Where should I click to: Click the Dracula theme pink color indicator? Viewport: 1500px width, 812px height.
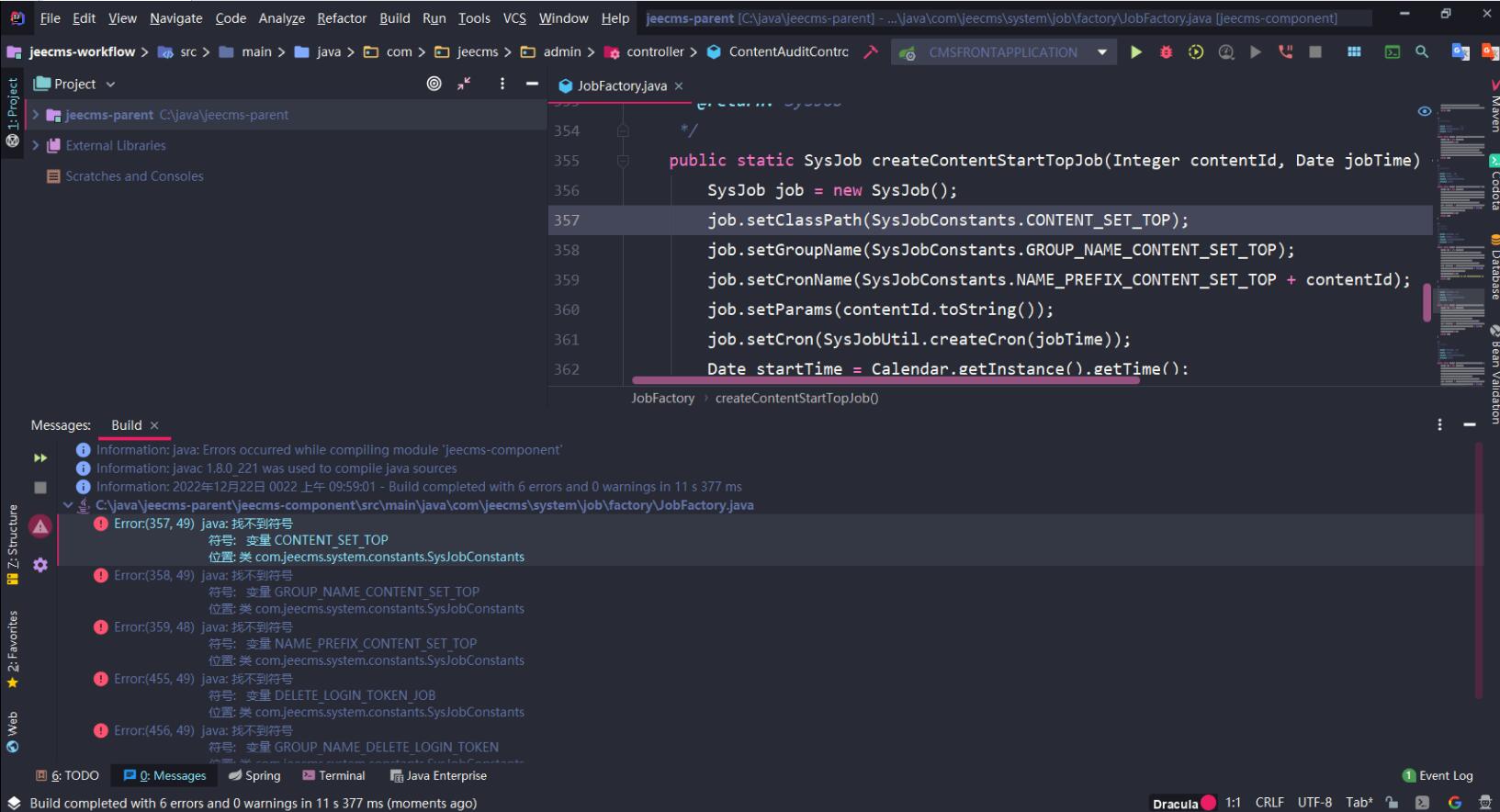click(1209, 803)
